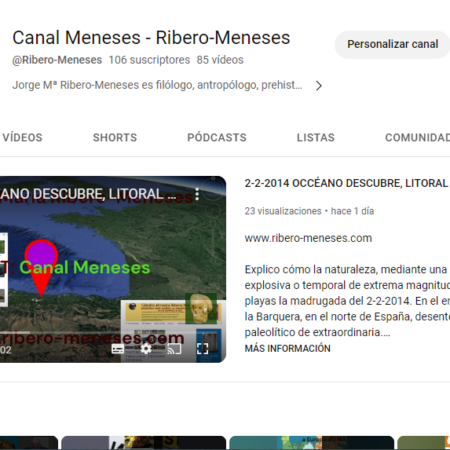Open the SHORTS tab

pos(115,137)
